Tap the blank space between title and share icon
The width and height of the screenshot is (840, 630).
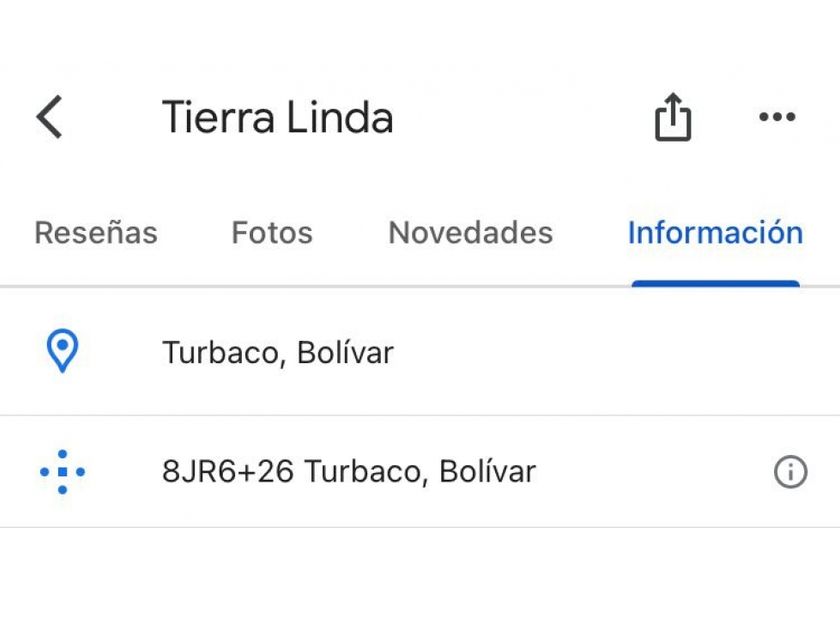520,118
